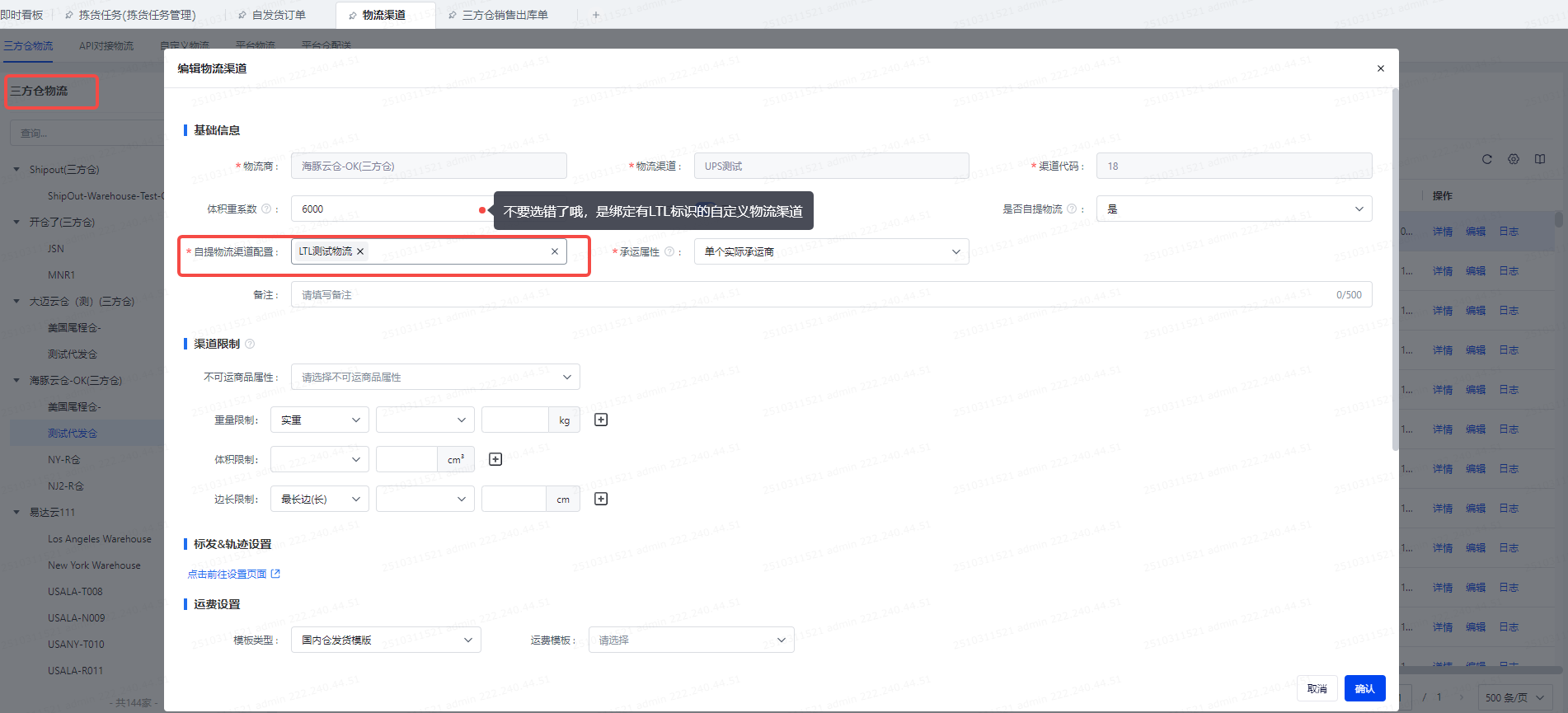Viewport: 1568px width, 713px height.
Task: Open the 边长限制 type dropdown showing 最长边(长)
Action: [x=320, y=499]
